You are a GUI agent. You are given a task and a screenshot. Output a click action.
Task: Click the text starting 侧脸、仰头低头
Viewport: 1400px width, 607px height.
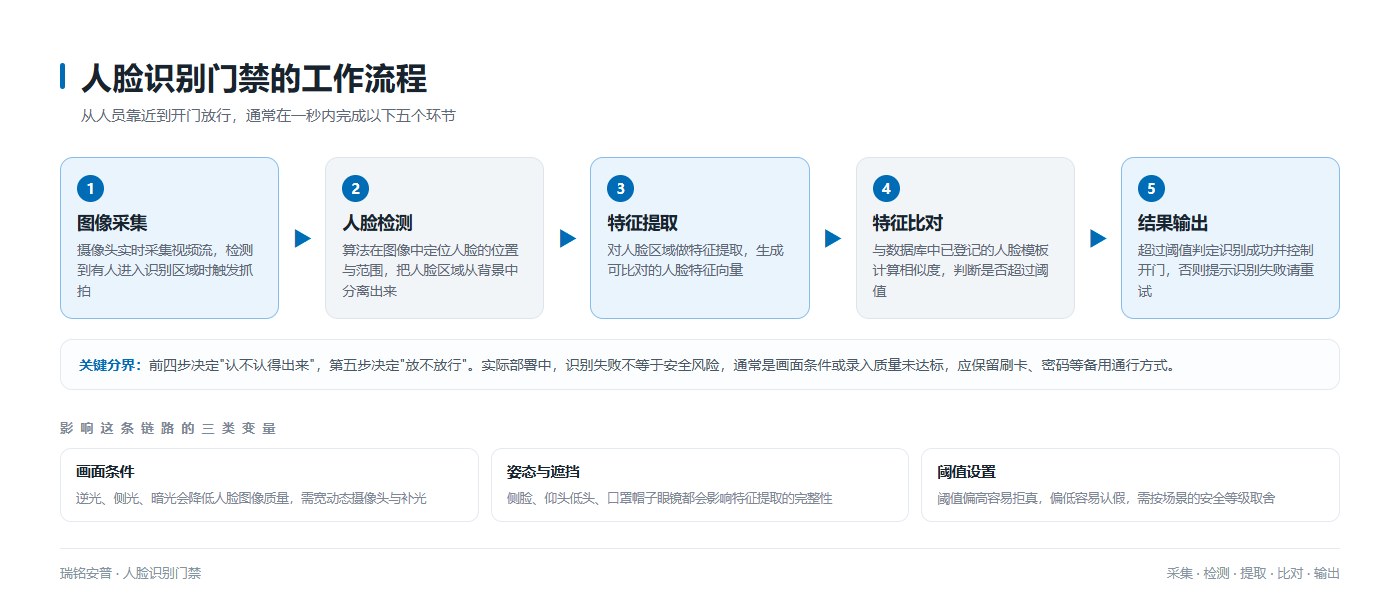coord(670,498)
